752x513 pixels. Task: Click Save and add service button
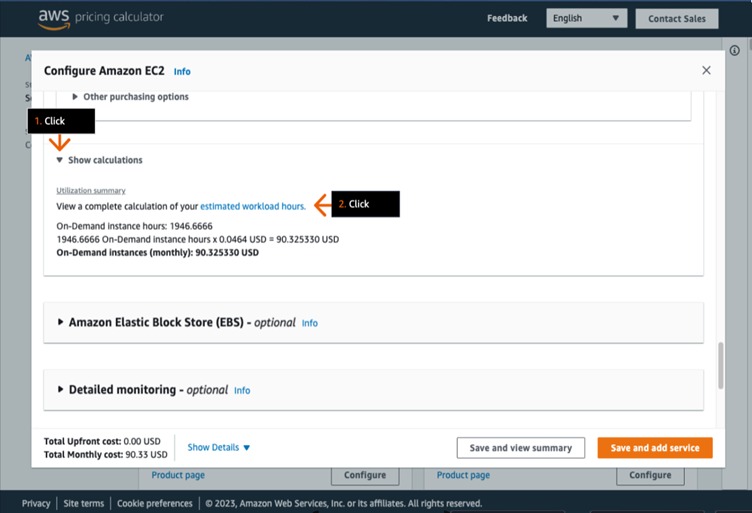[x=655, y=448]
